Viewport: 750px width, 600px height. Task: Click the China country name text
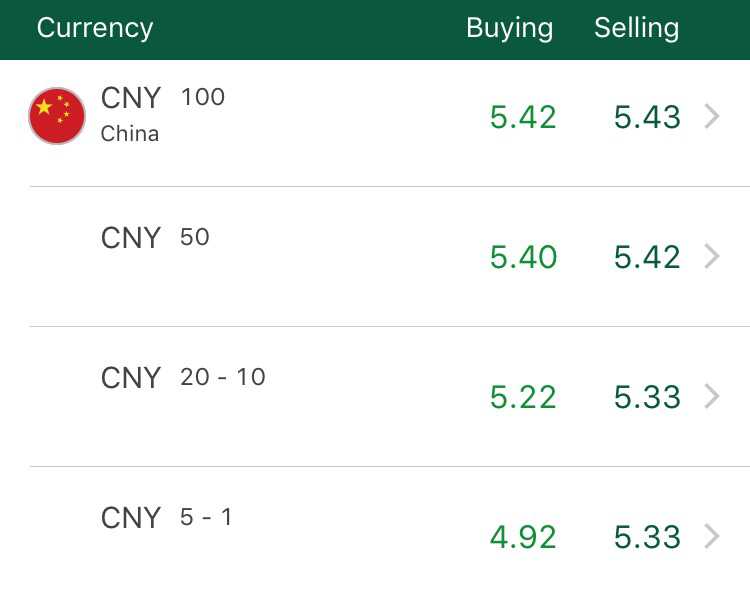click(x=130, y=134)
